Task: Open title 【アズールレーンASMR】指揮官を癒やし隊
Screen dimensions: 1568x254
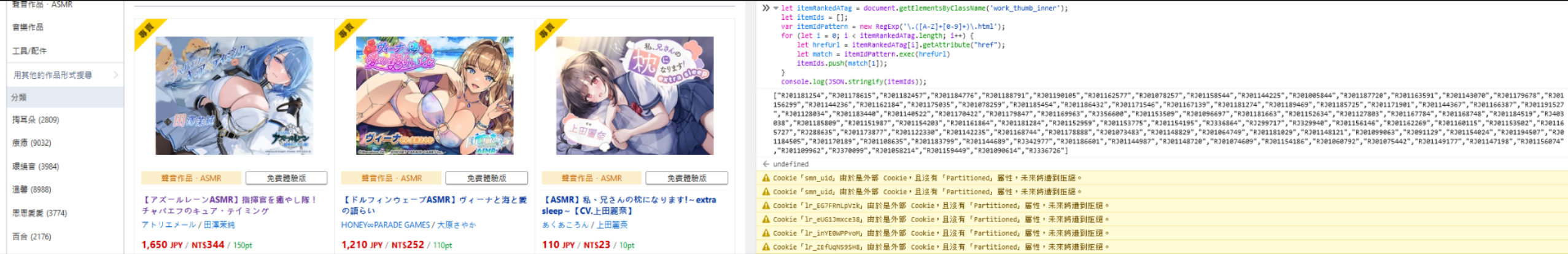Action: [230, 205]
